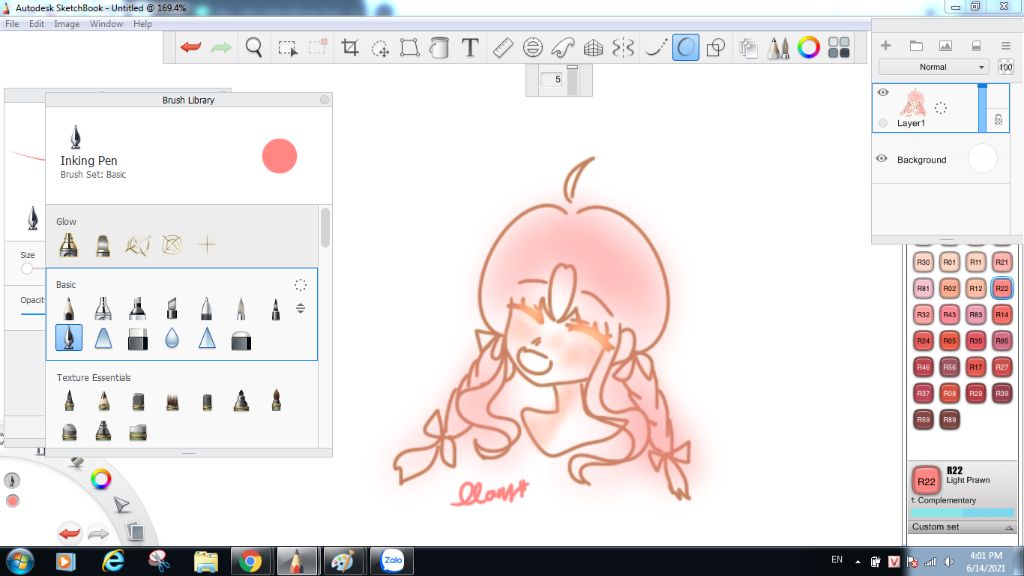The width and height of the screenshot is (1024, 576).
Task: Pick the water drop Smear brush
Action: click(172, 338)
